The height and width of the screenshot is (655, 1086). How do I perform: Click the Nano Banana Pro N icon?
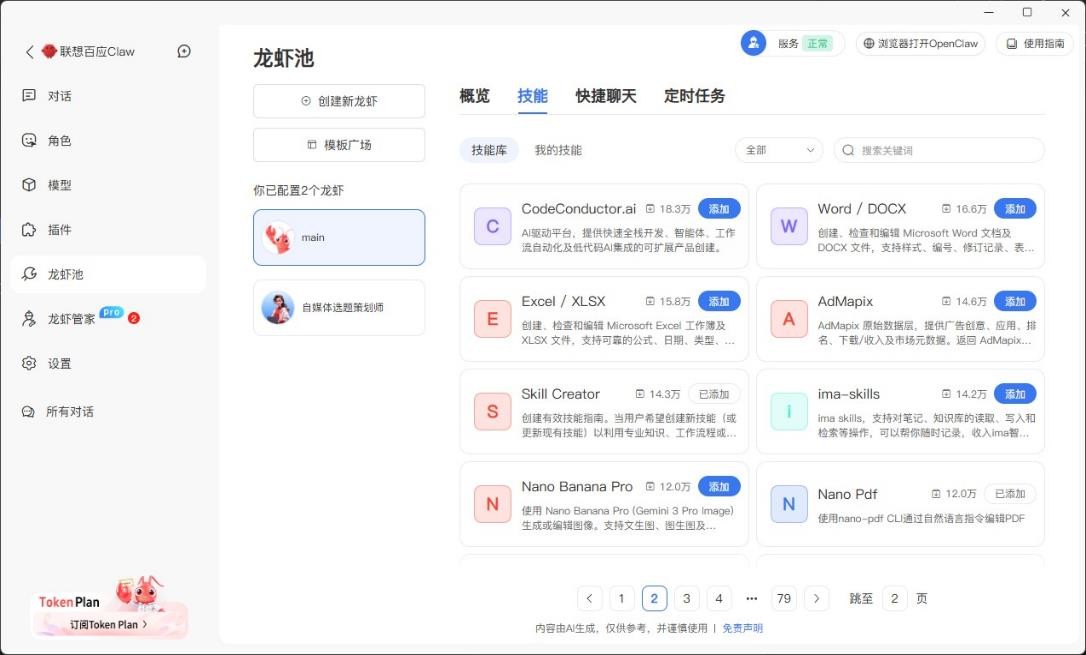click(x=492, y=503)
